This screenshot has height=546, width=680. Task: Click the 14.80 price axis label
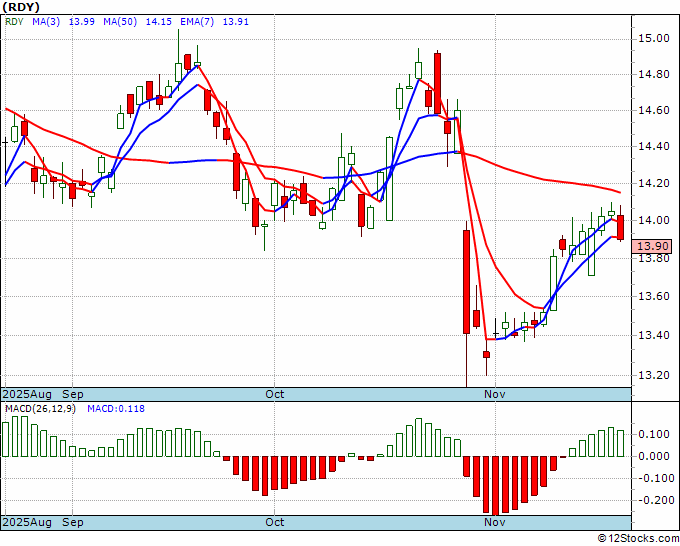click(654, 75)
